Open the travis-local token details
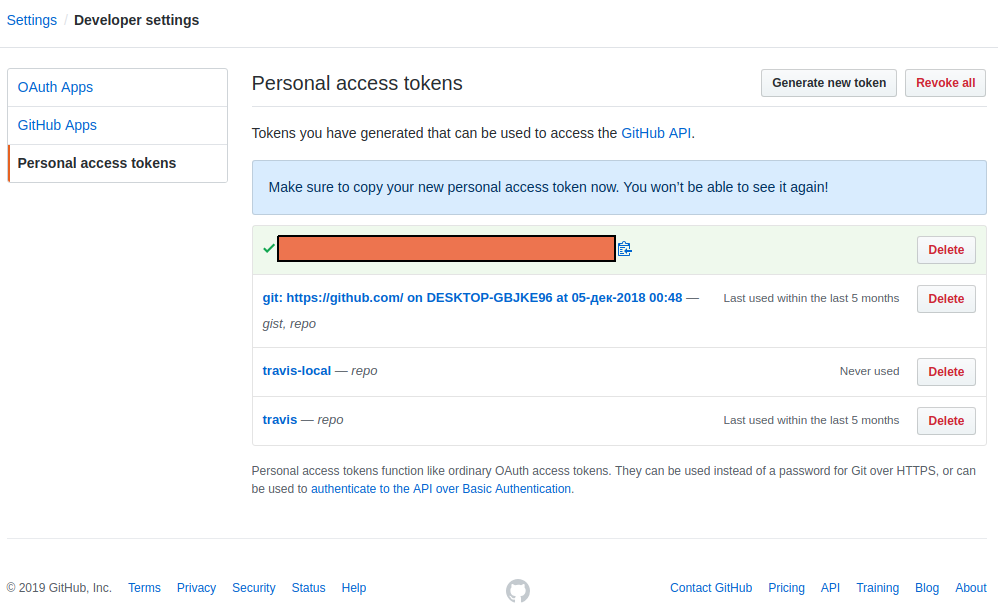The width and height of the screenshot is (998, 604). coord(297,371)
